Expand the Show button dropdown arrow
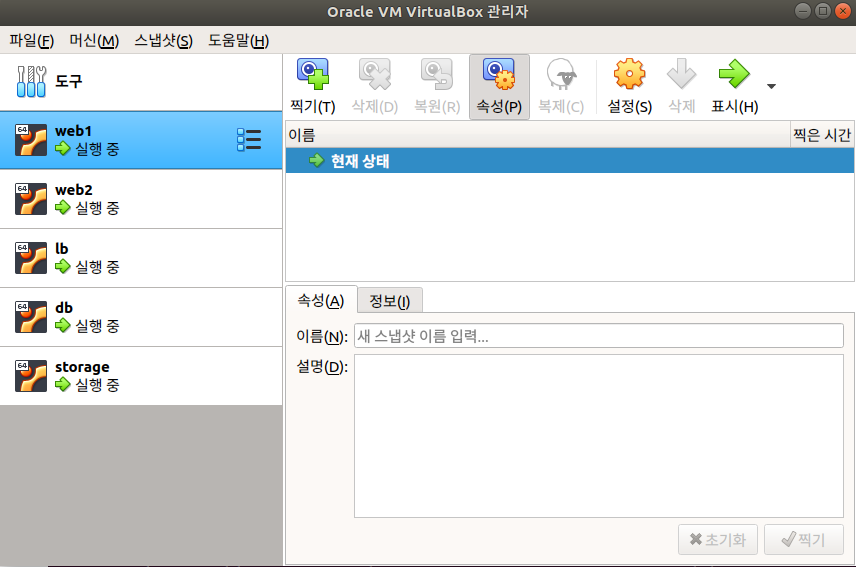Screen dimensions: 856x567 click(771, 86)
